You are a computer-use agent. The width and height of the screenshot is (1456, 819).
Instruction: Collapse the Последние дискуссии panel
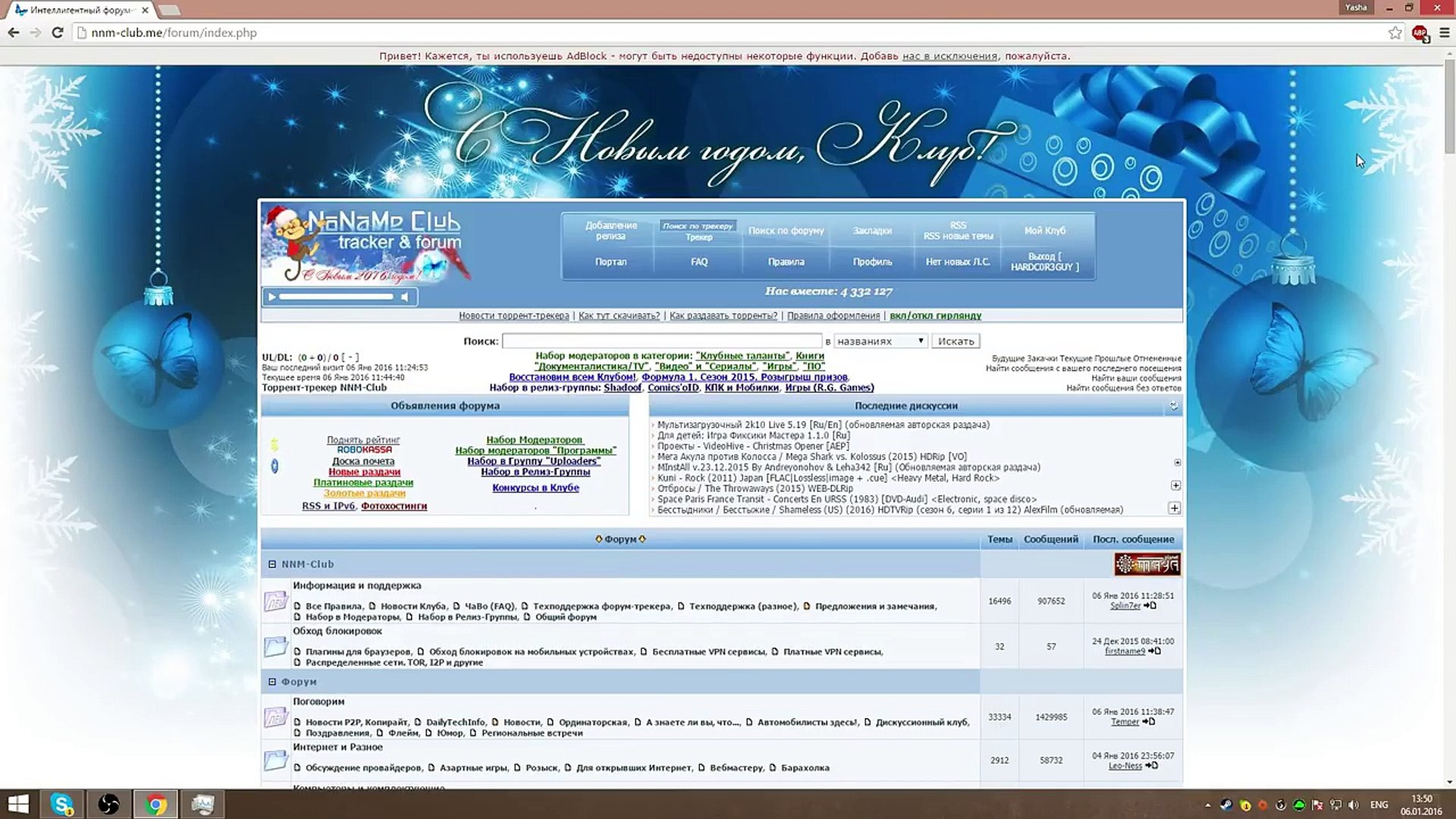point(1173,406)
